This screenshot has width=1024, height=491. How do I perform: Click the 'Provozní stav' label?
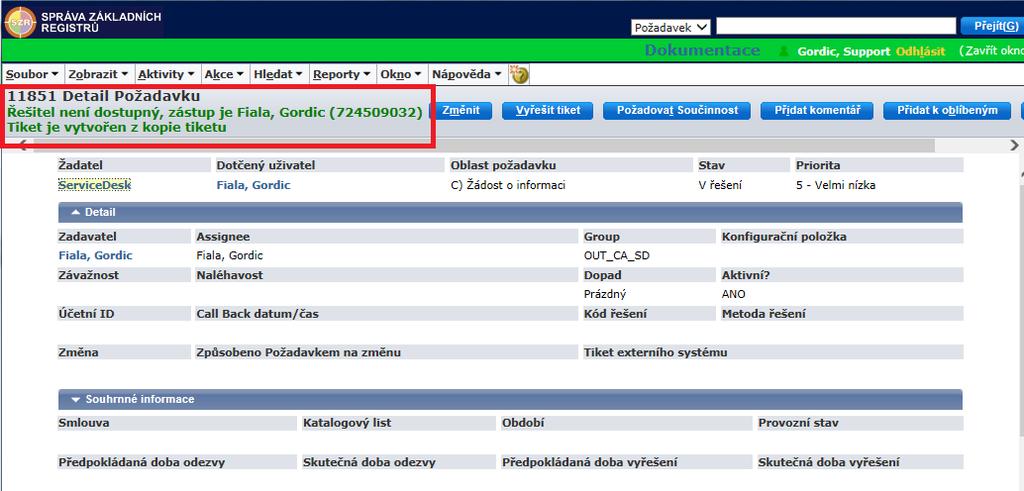point(798,423)
